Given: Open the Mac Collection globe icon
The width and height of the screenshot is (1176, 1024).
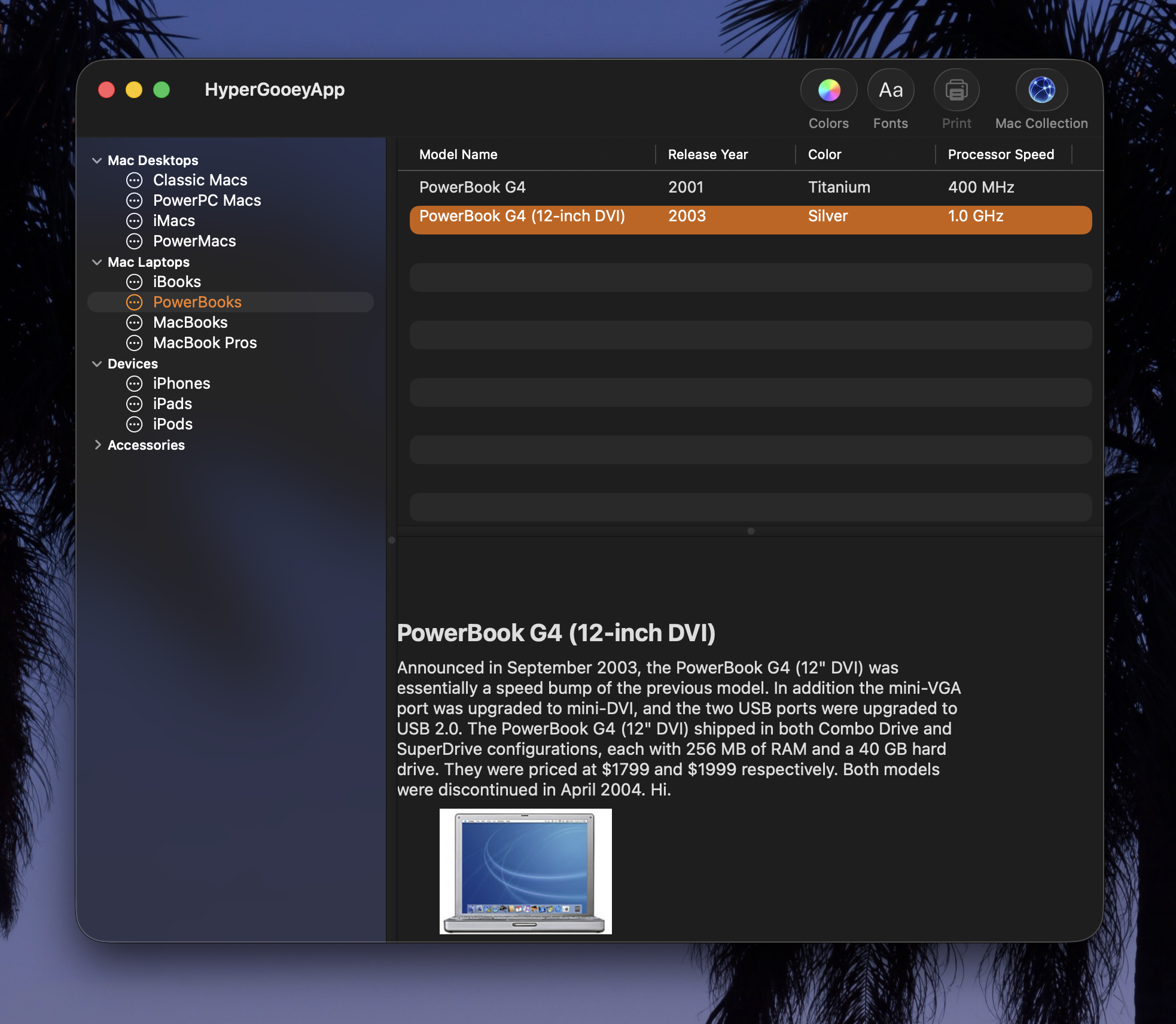Looking at the screenshot, I should tap(1041, 90).
